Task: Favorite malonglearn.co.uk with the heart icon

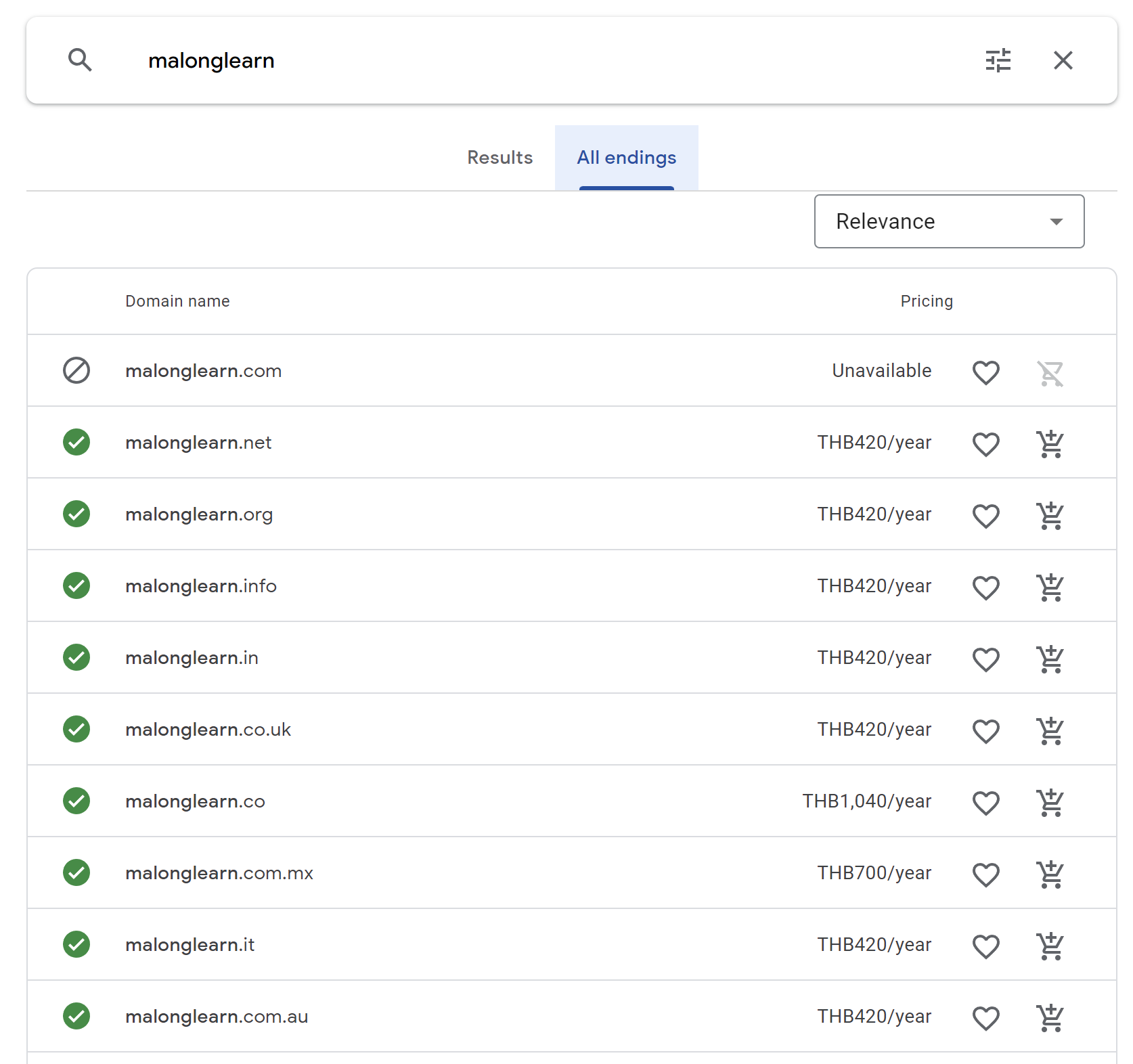Action: click(985, 731)
